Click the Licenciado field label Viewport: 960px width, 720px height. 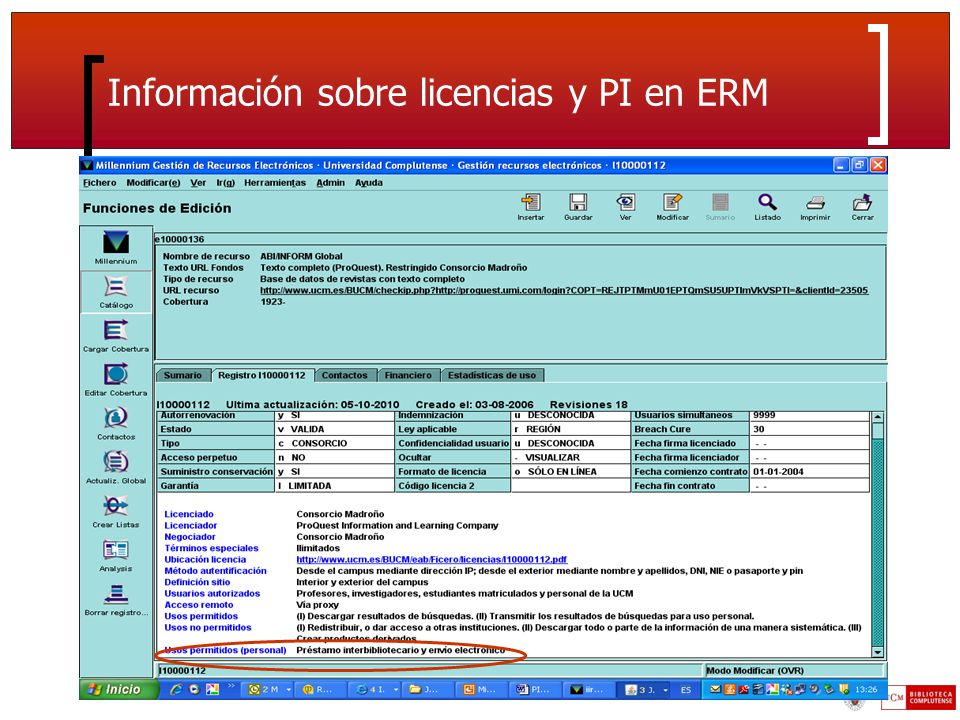click(x=189, y=514)
